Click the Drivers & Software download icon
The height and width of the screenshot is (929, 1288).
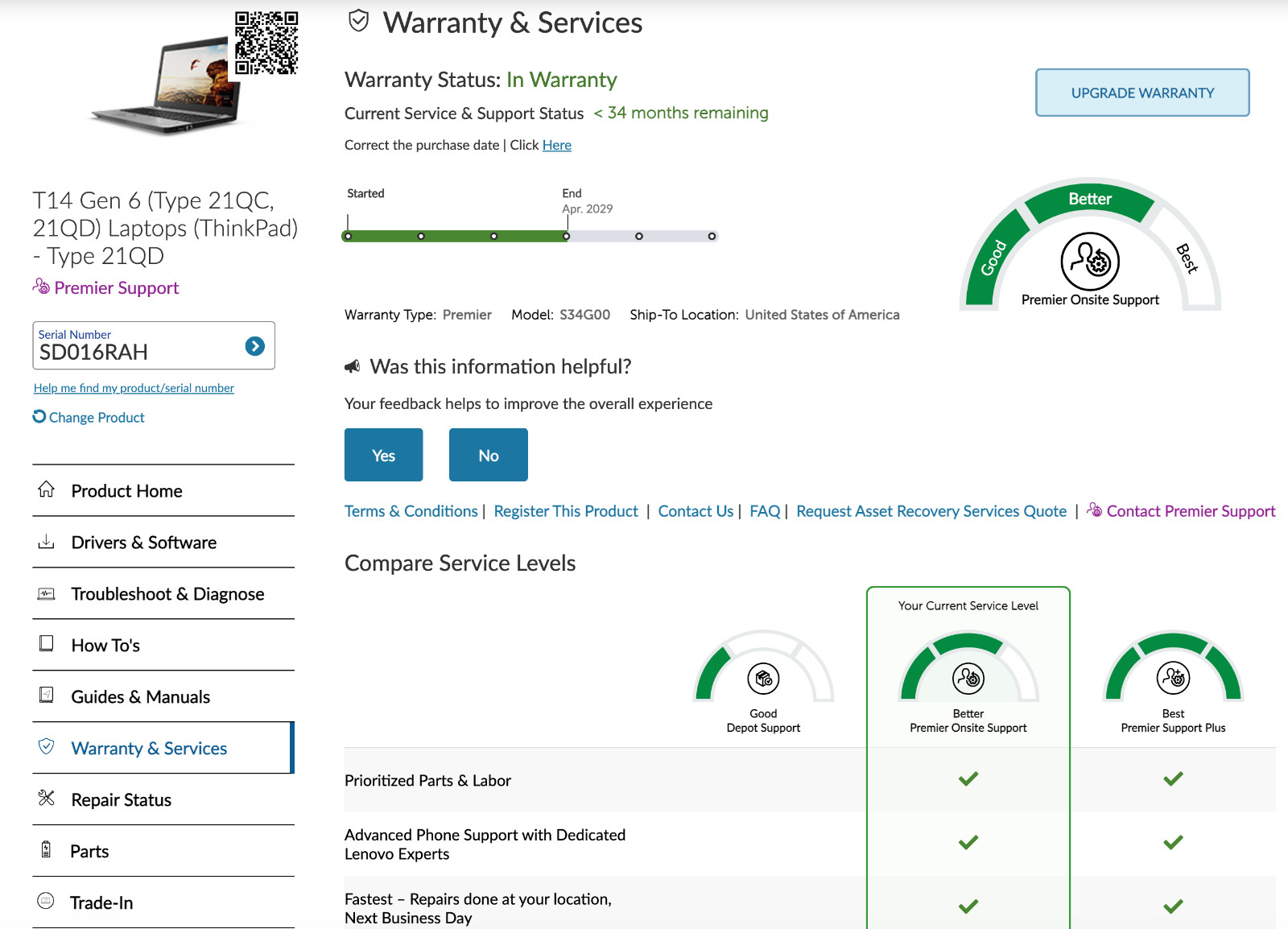tap(47, 541)
